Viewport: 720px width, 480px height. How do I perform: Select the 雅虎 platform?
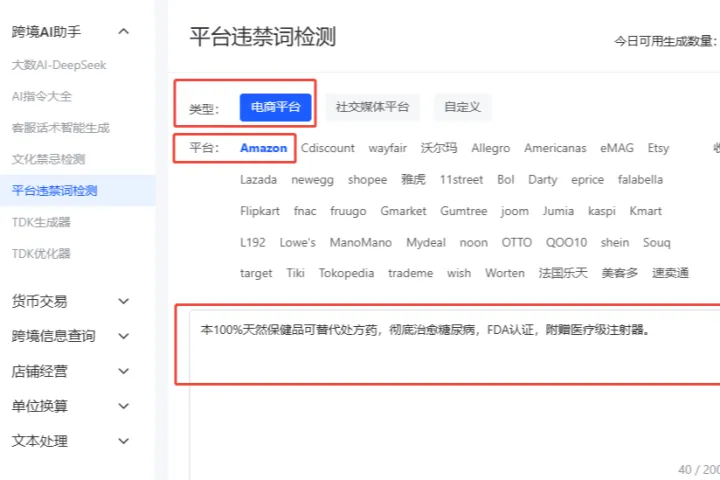click(x=413, y=180)
